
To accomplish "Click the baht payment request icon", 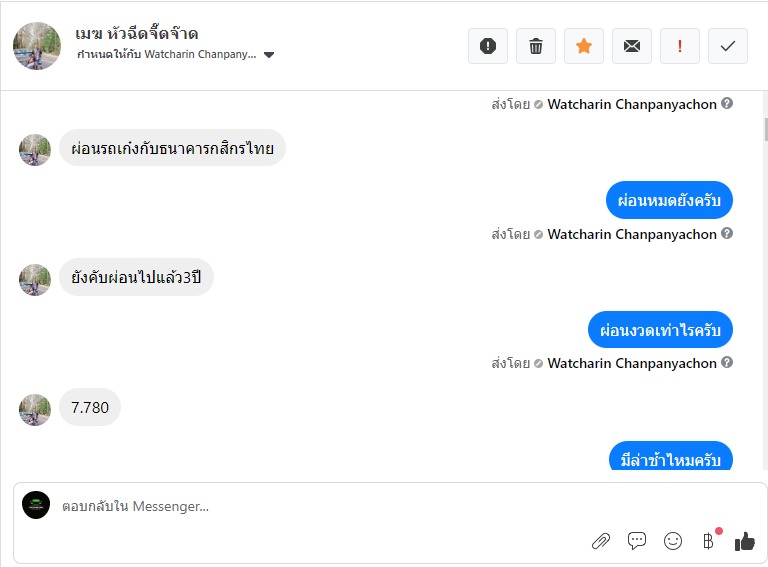I will pyautogui.click(x=709, y=541).
